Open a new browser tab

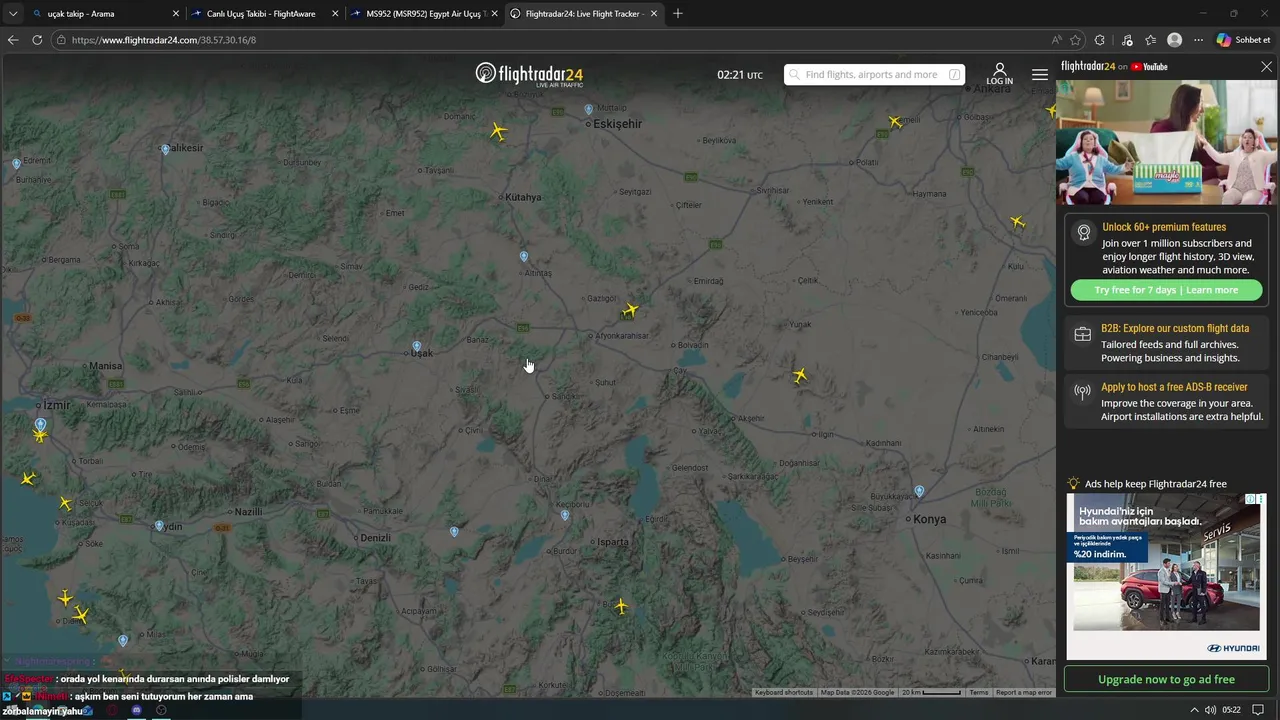[678, 14]
